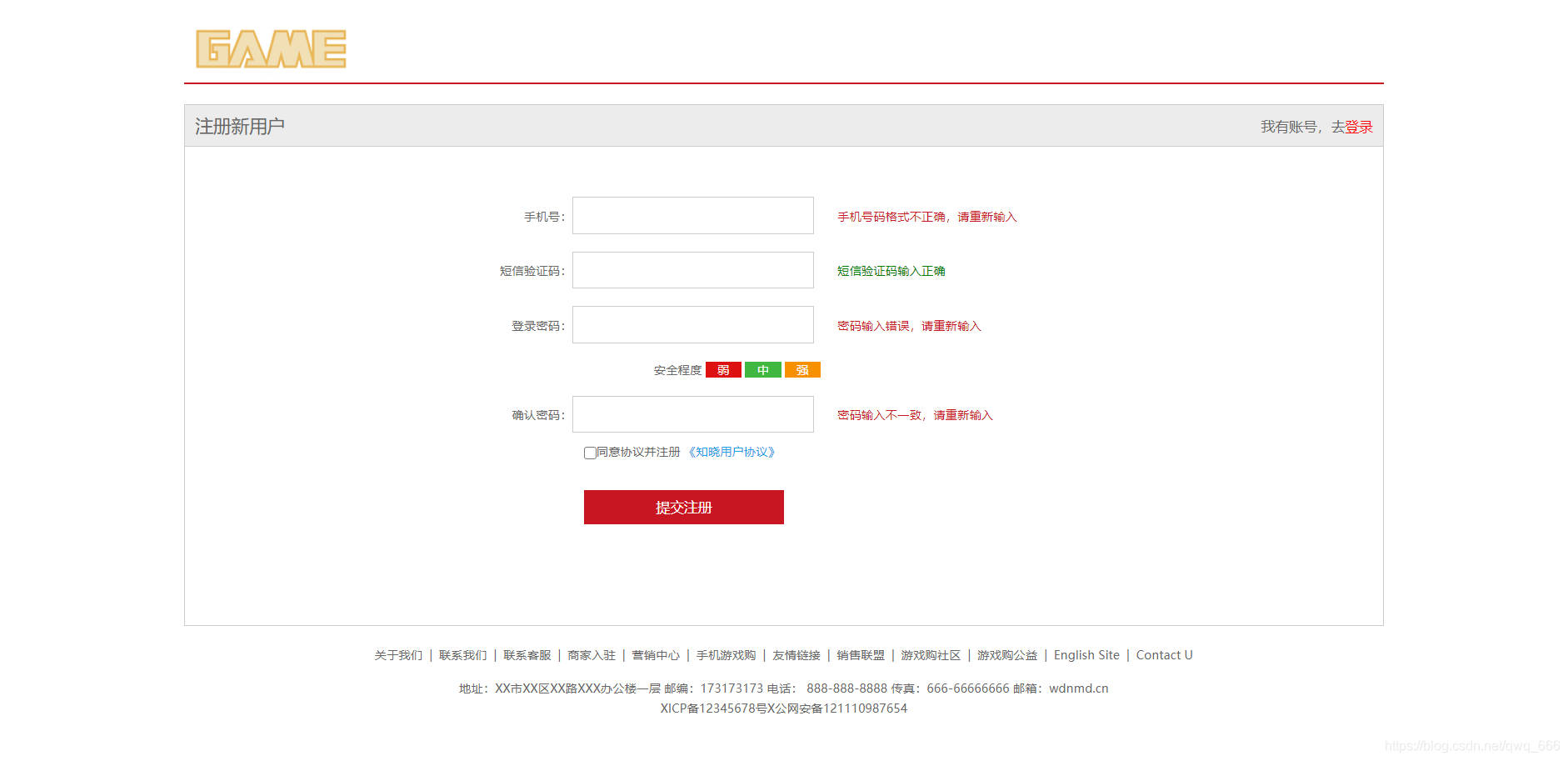Screen dimensions: 1568x761
Task: Click the 注册新用户 heading text
Action: [x=240, y=126]
